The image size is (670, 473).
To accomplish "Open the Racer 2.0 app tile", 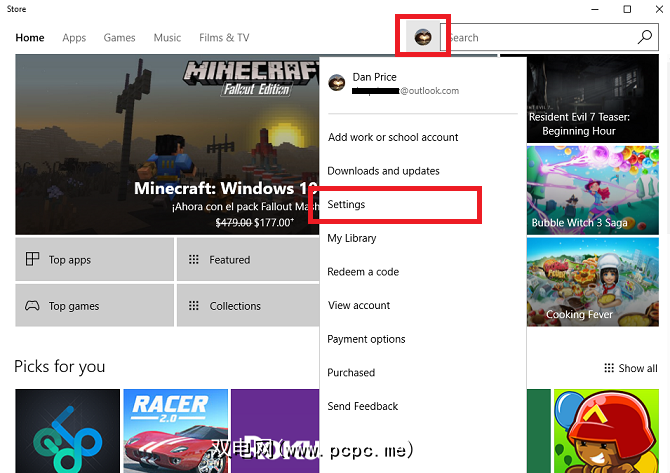I will click(176, 431).
